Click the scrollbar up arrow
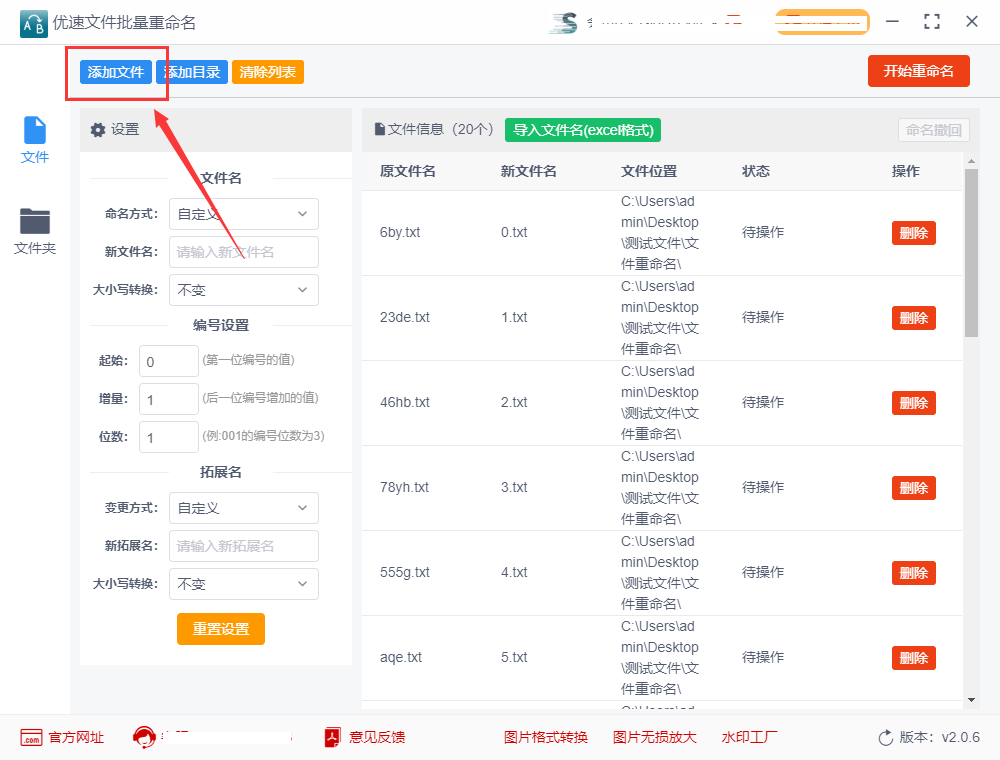The height and width of the screenshot is (760, 1000). coord(971,161)
